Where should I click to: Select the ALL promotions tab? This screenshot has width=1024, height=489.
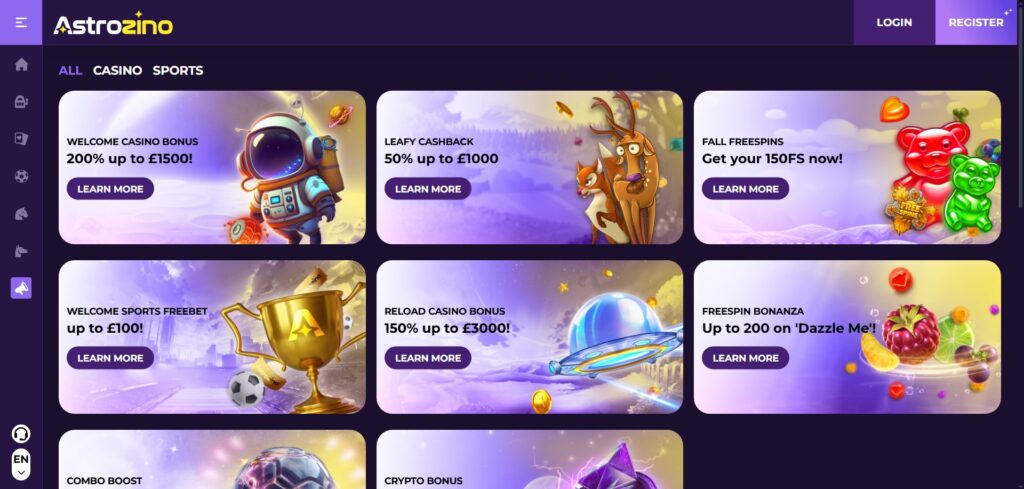(x=71, y=71)
